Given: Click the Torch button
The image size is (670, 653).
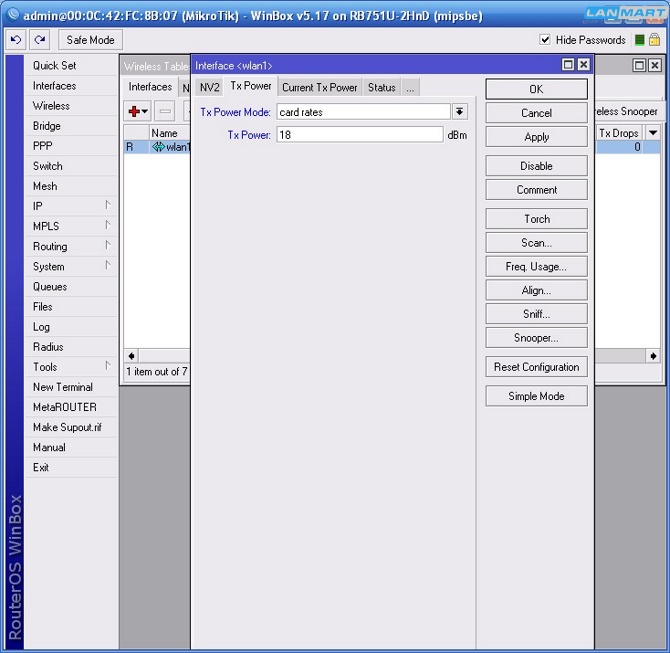Looking at the screenshot, I should pos(536,219).
